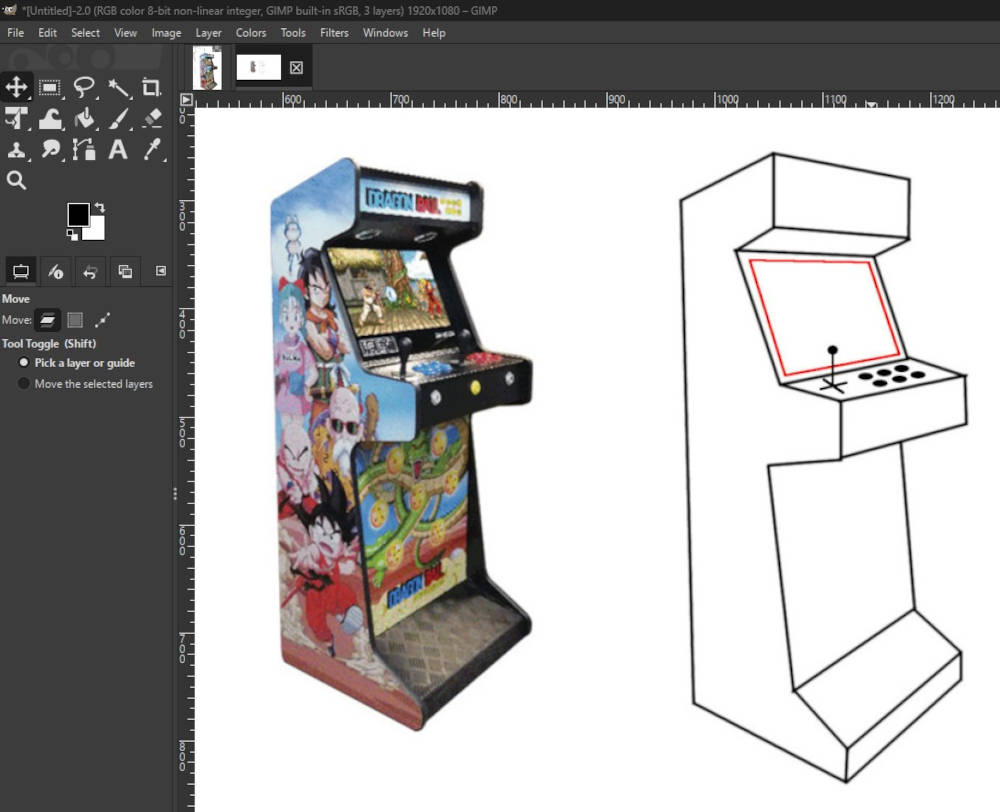Select the Eraser tool
The image size is (1000, 812).
[152, 119]
